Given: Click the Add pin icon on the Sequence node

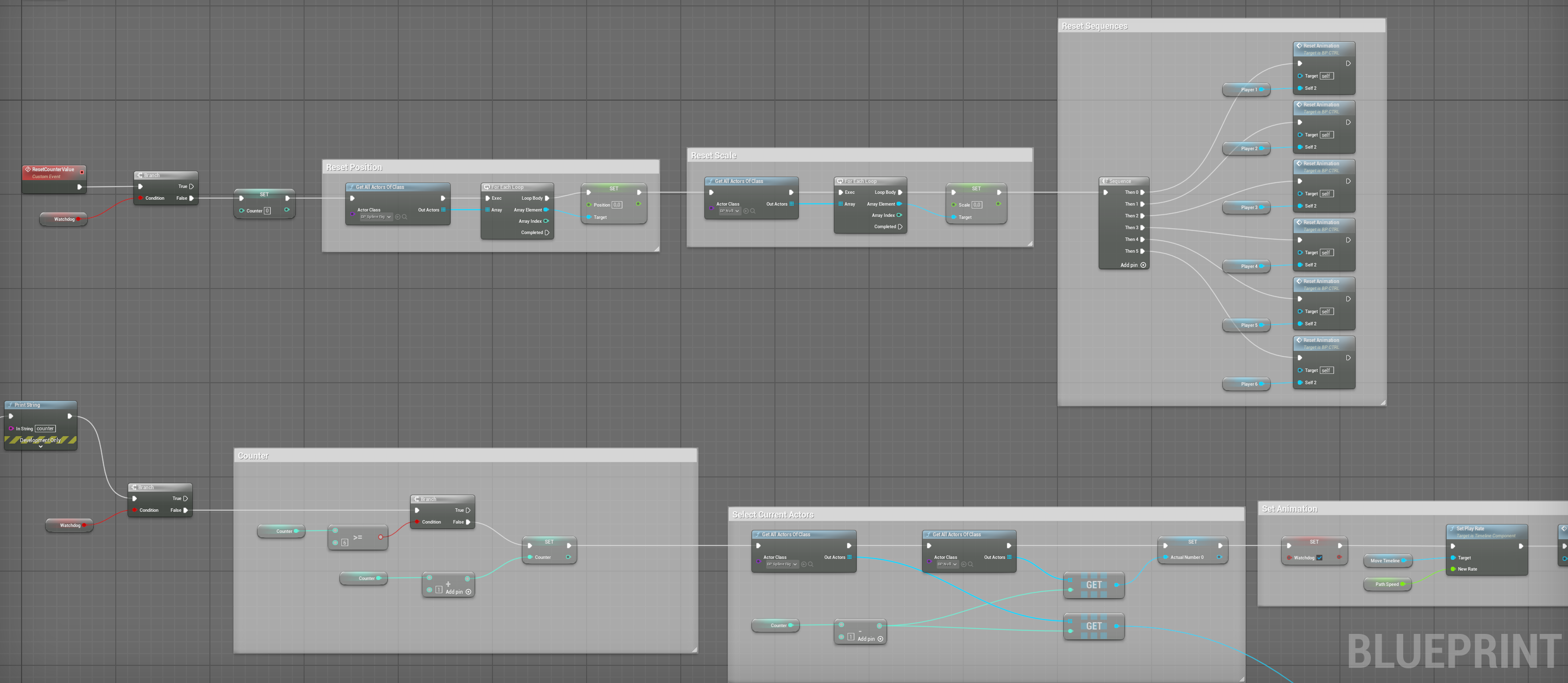Looking at the screenshot, I should pos(1143,265).
